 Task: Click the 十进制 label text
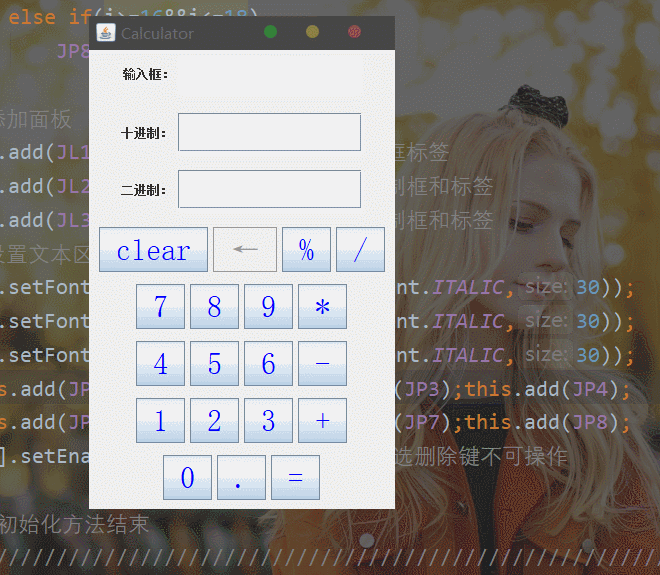[144, 133]
